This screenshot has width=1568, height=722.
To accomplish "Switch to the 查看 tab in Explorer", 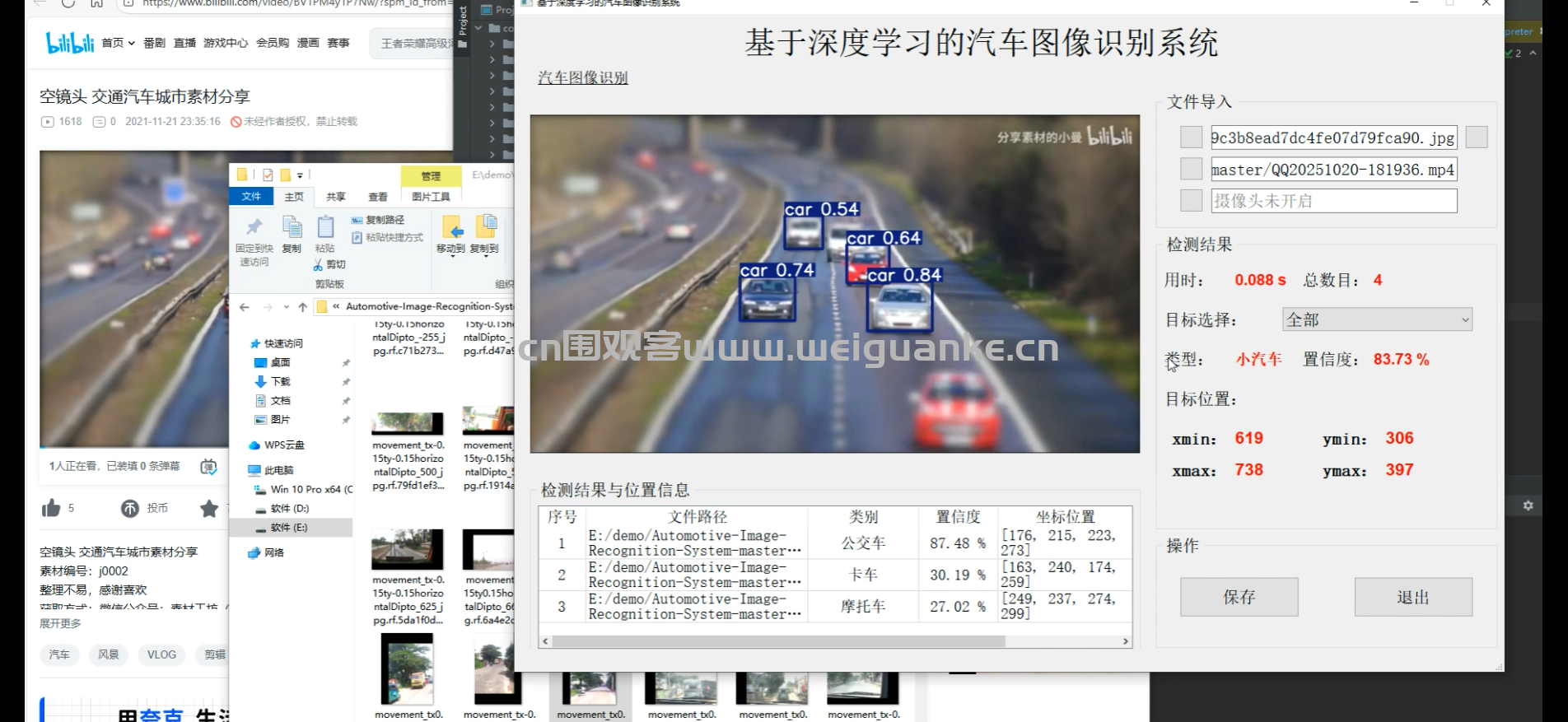I will [x=377, y=197].
